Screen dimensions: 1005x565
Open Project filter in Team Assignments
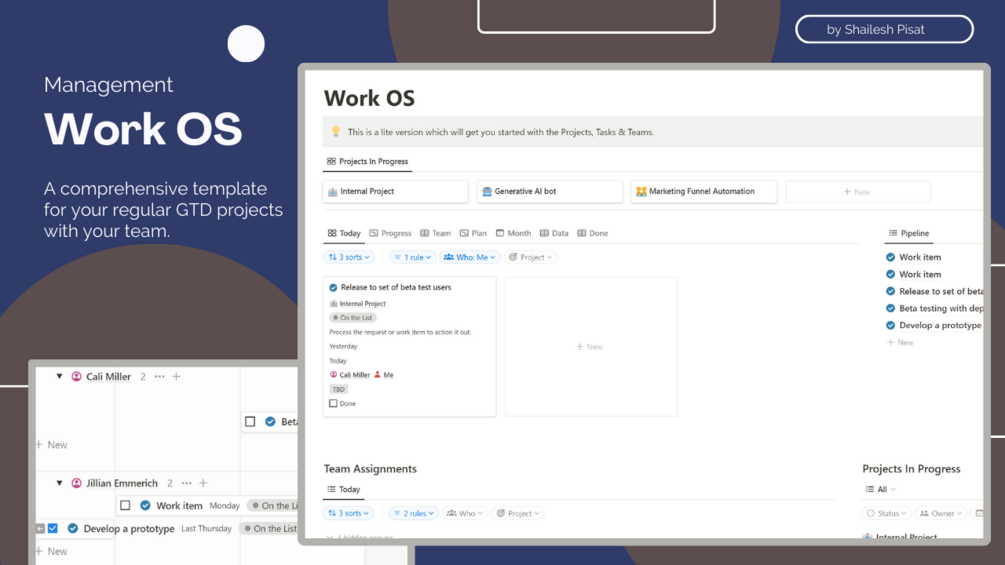[x=519, y=513]
